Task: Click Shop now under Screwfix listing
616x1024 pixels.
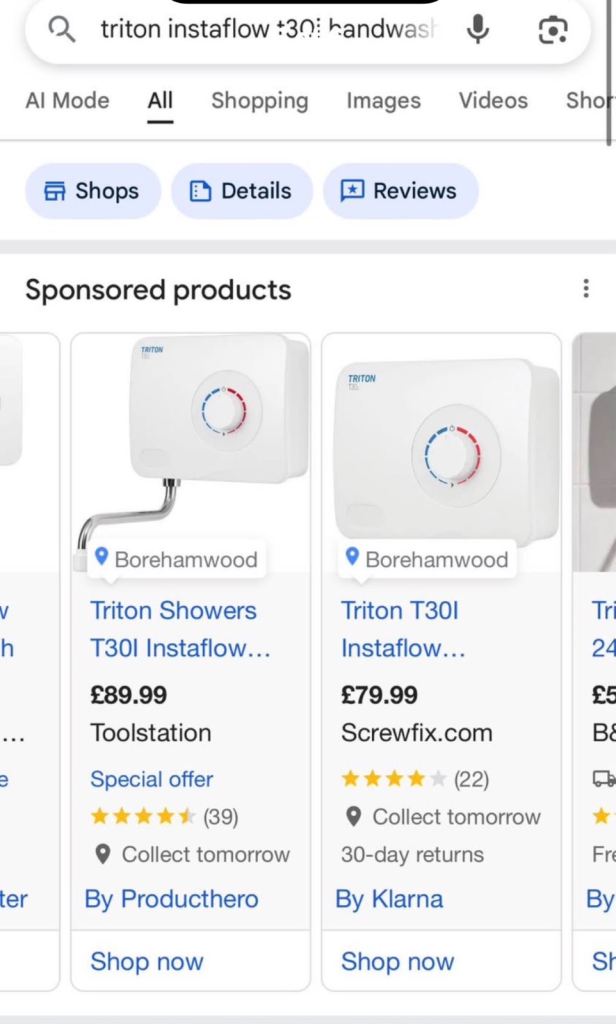Action: [397, 961]
